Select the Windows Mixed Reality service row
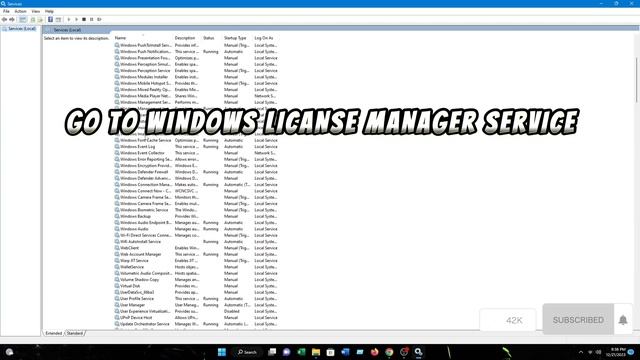Screen dimensions: 640x360 point(196,89)
